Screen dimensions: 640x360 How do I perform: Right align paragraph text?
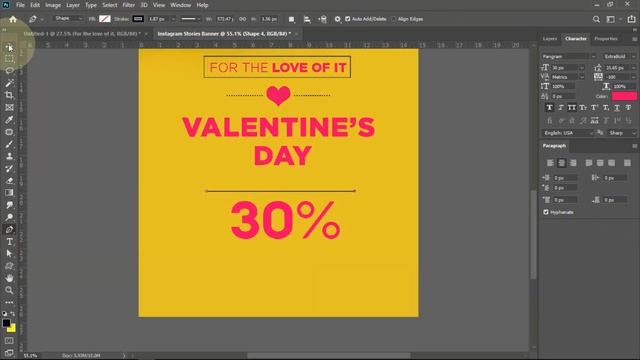pyautogui.click(x=573, y=163)
